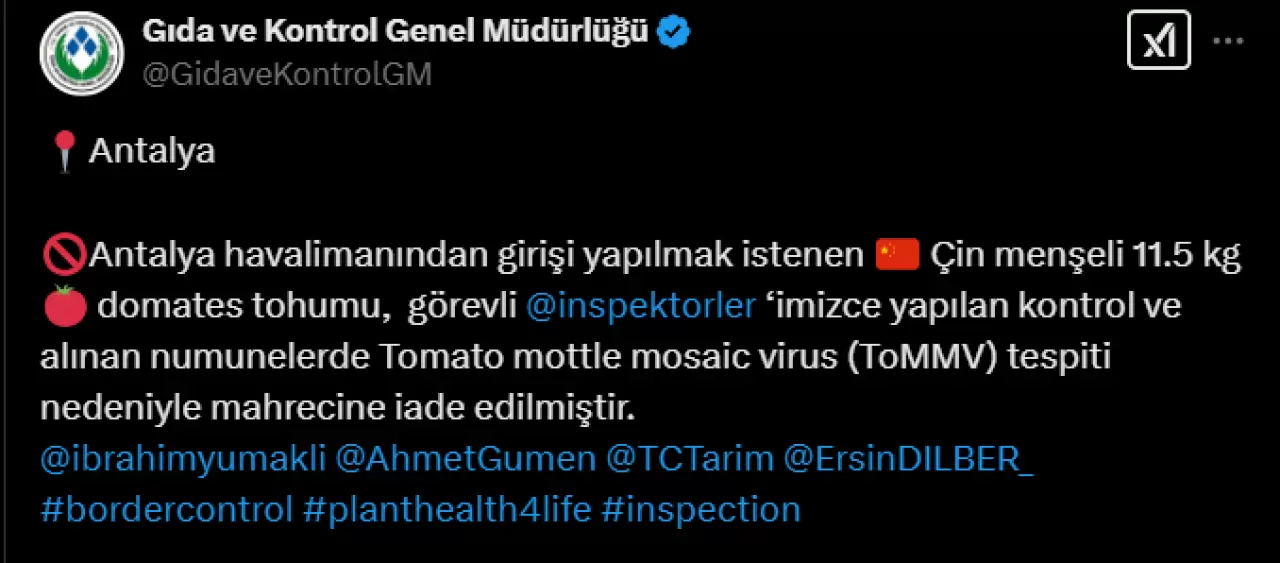
Task: Open Gıda ve Kontrol Genel Müdürlüğü profile name
Action: 396,33
